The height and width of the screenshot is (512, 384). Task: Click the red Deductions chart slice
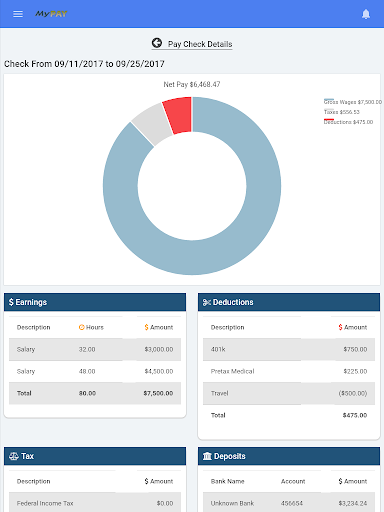(179, 114)
